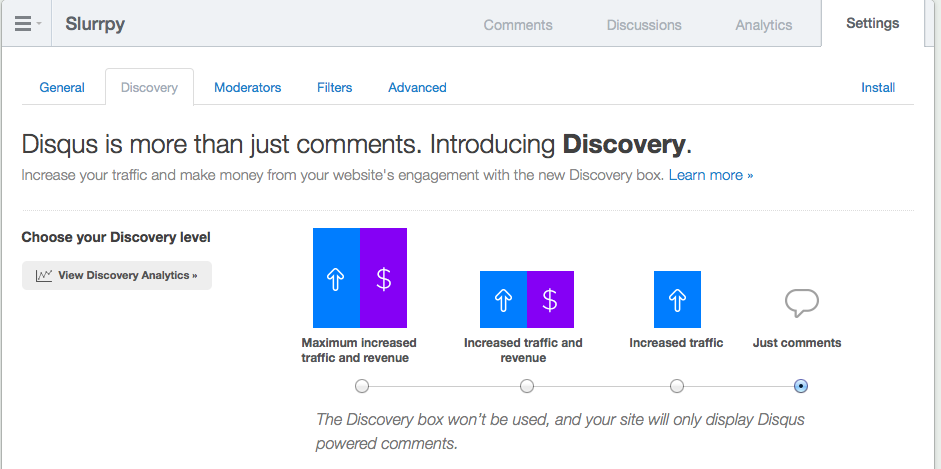Click the tall blue traffic arrow tile

[x=336, y=278]
